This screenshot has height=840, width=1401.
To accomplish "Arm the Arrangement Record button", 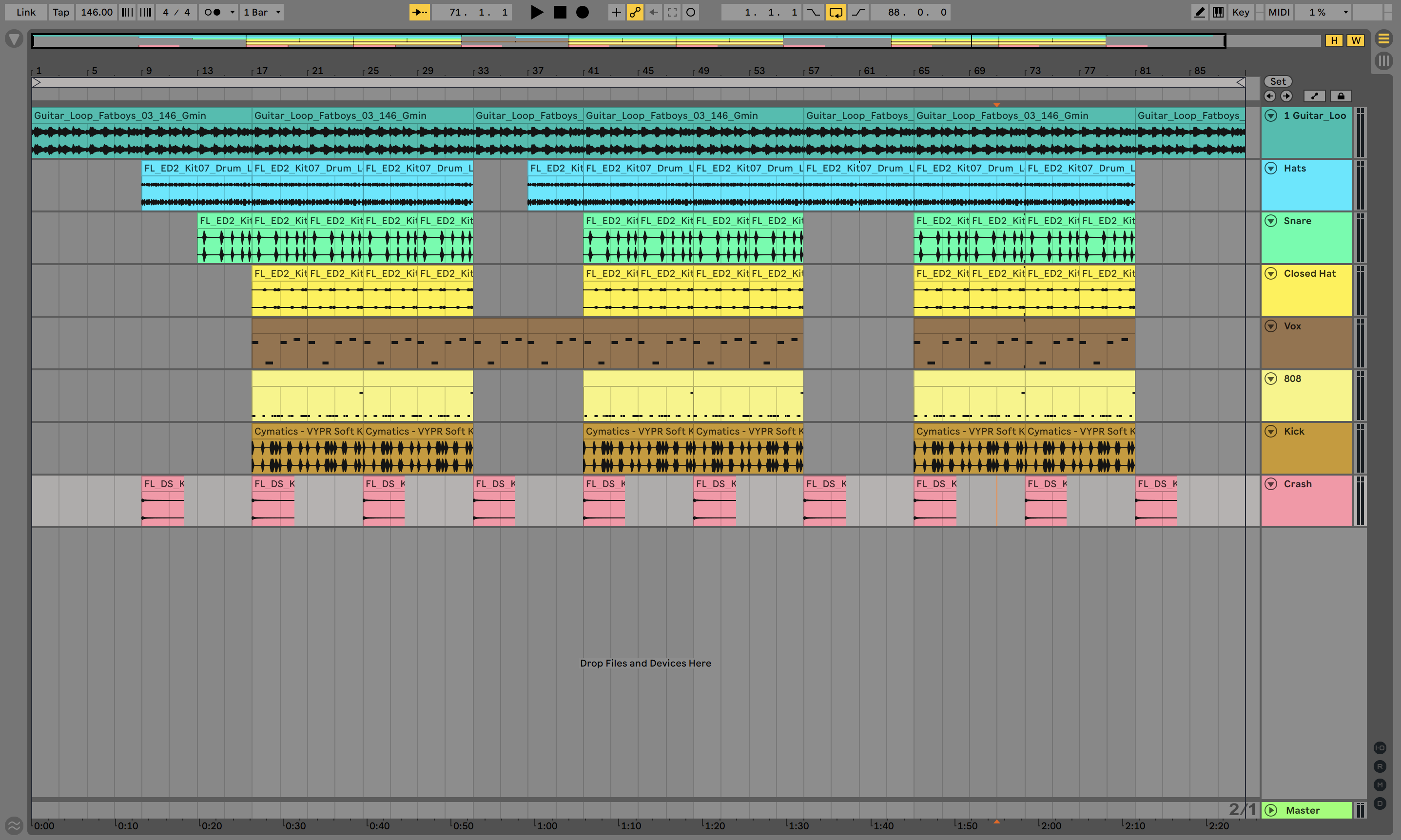I will click(582, 12).
